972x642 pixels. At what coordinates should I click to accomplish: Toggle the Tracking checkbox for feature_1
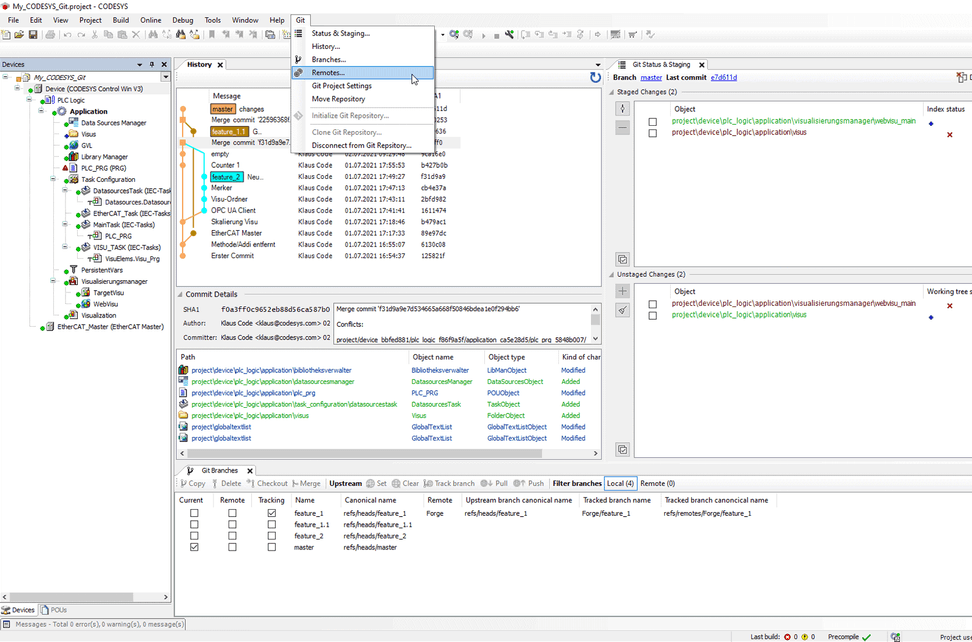tap(272, 513)
